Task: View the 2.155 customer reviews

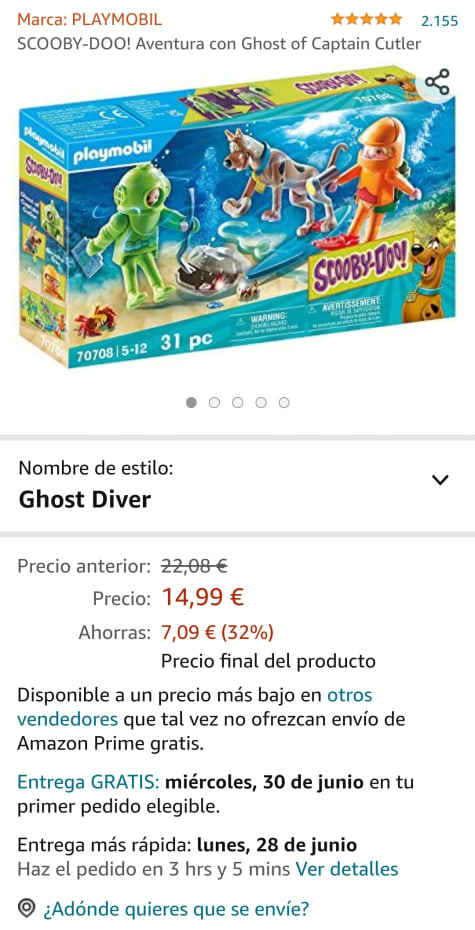Action: tap(439, 21)
